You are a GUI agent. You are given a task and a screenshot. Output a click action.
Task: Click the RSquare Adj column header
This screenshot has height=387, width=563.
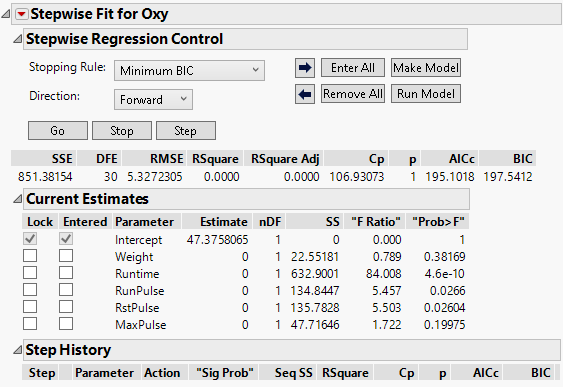pos(285,159)
